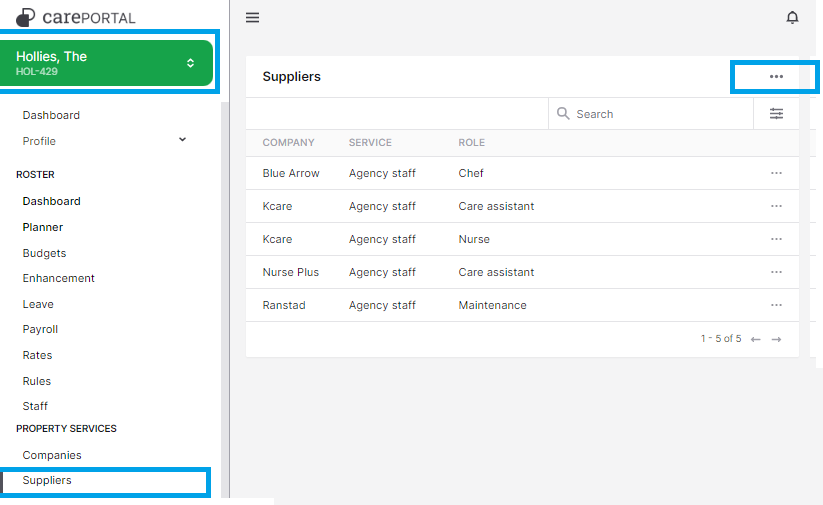Open Kcare Nurse row options
823x505 pixels.
(776, 239)
